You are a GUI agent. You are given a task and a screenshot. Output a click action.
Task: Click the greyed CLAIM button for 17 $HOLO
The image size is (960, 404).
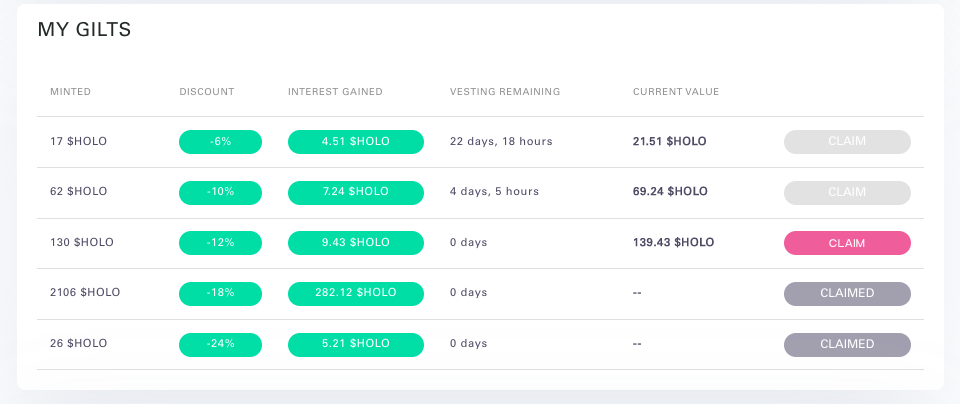click(847, 142)
